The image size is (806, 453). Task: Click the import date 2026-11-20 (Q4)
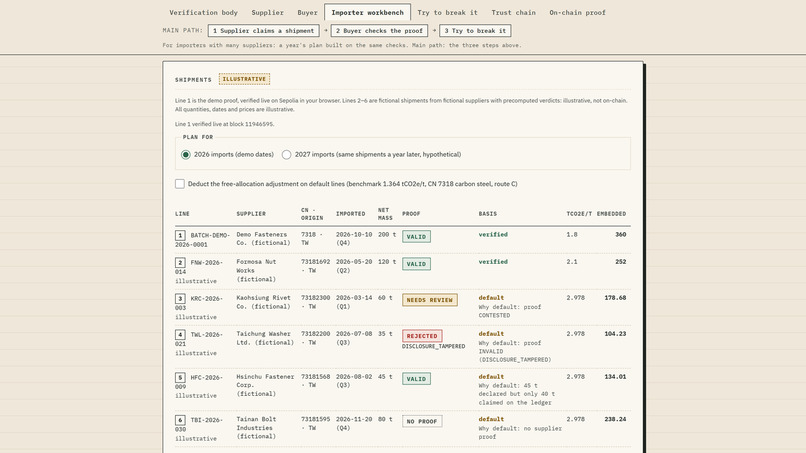point(354,423)
